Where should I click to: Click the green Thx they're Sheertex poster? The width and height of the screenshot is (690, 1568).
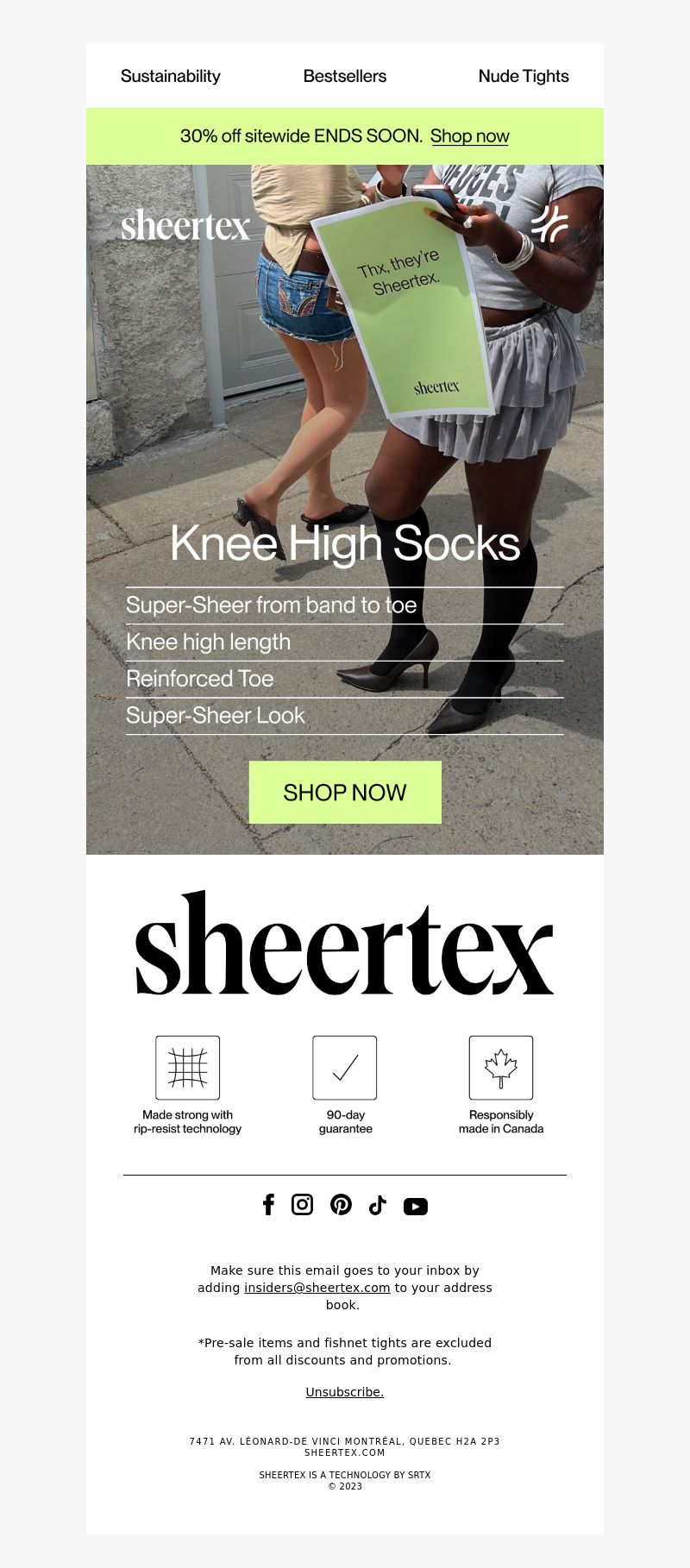pyautogui.click(x=403, y=317)
